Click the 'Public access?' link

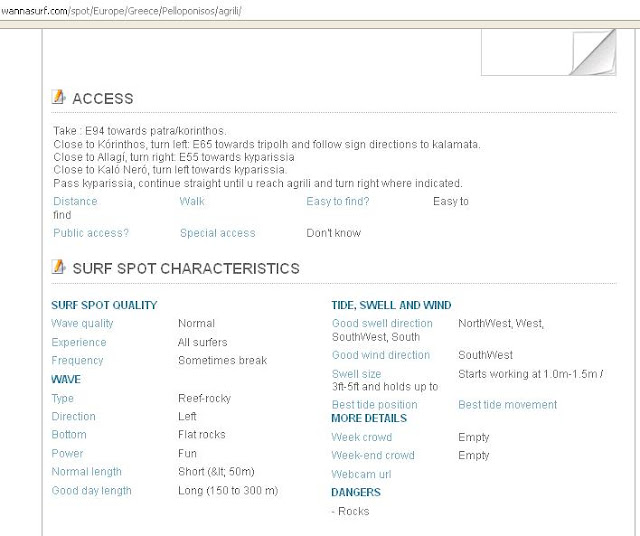[x=91, y=233]
